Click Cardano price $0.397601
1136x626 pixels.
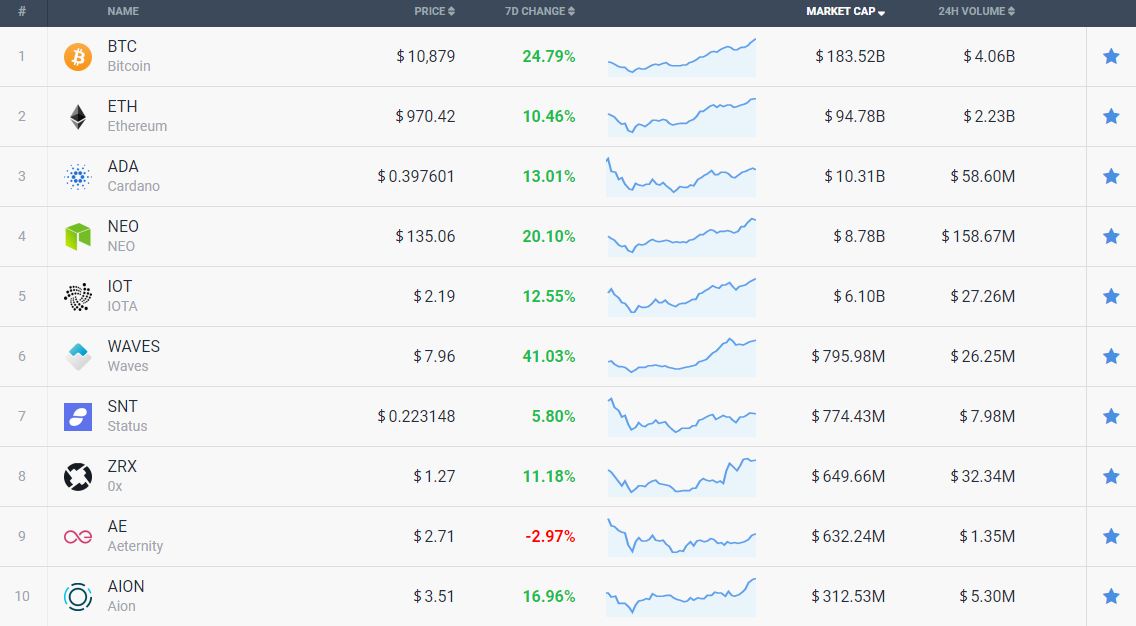point(416,177)
